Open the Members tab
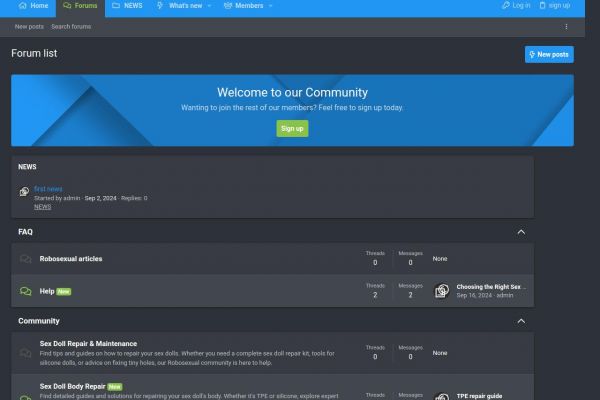This screenshot has width=600, height=400. coord(244,6)
